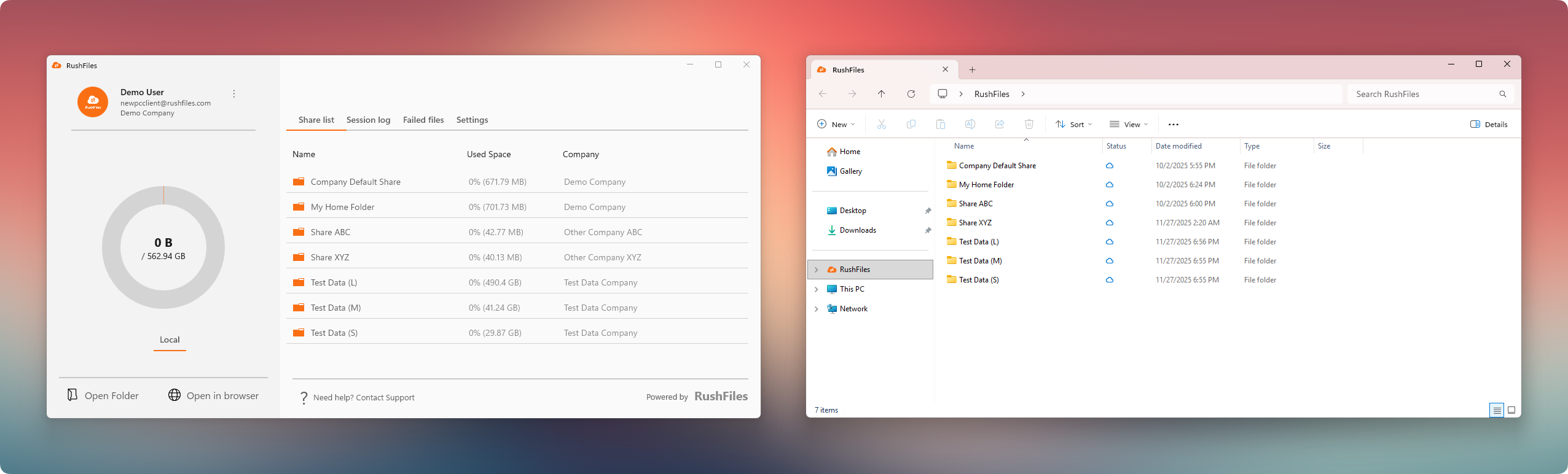The width and height of the screenshot is (1568, 474).
Task: Select '0% (490.4 GB)' used space cell
Action: tap(495, 282)
